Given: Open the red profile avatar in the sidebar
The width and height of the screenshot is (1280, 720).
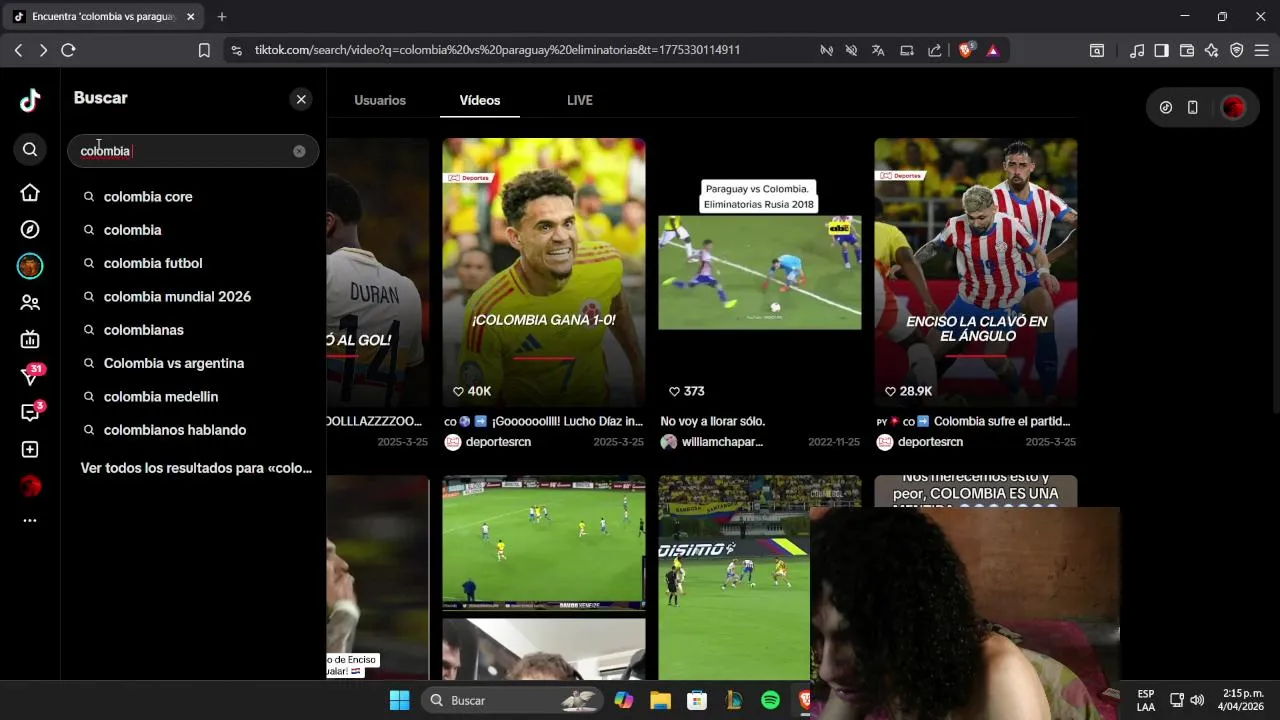Looking at the screenshot, I should click(30, 486).
